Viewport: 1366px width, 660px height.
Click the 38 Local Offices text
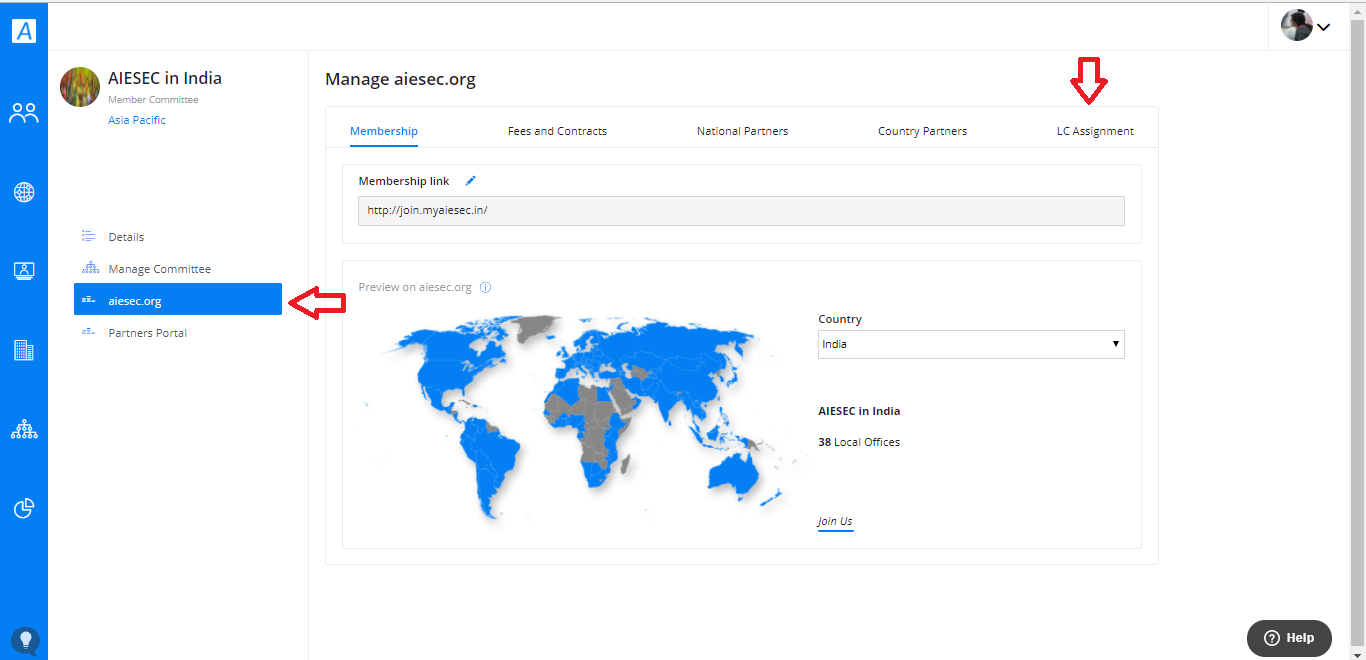coord(859,442)
